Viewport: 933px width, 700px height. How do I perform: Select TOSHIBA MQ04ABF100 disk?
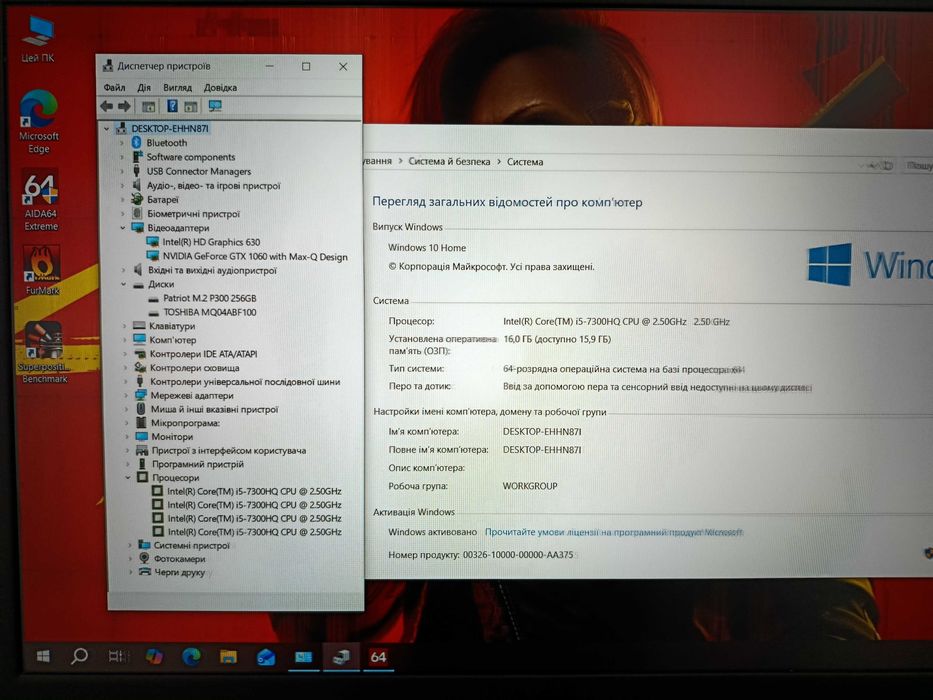(209, 312)
